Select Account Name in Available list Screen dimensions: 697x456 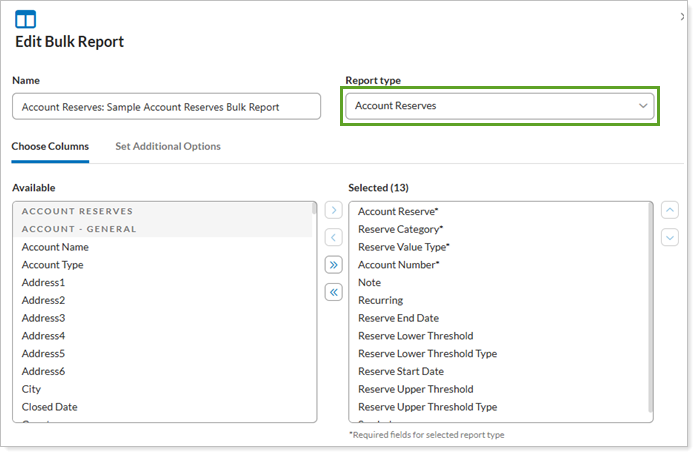(x=55, y=247)
